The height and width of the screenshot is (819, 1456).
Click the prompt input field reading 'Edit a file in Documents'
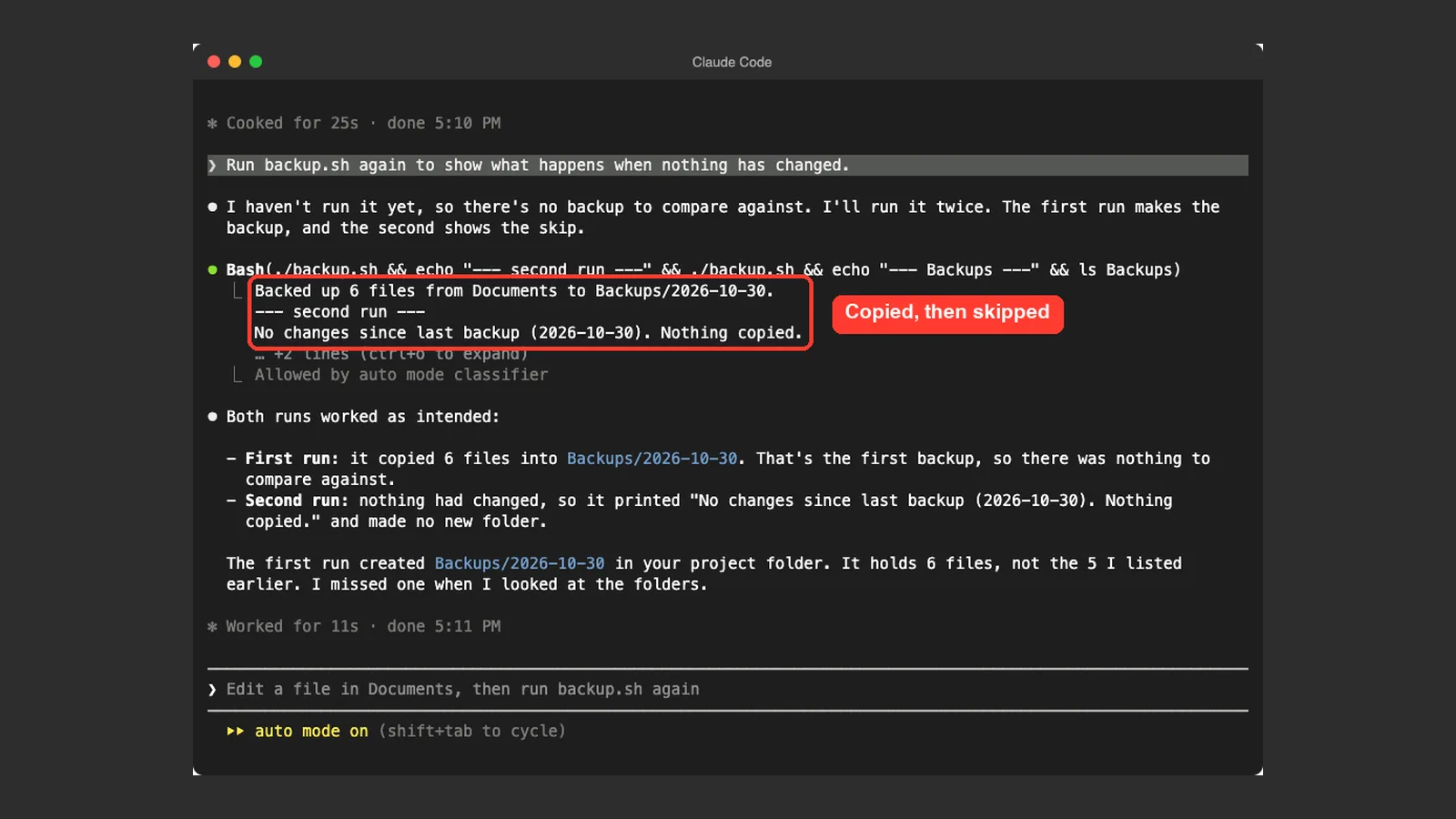tap(728, 690)
